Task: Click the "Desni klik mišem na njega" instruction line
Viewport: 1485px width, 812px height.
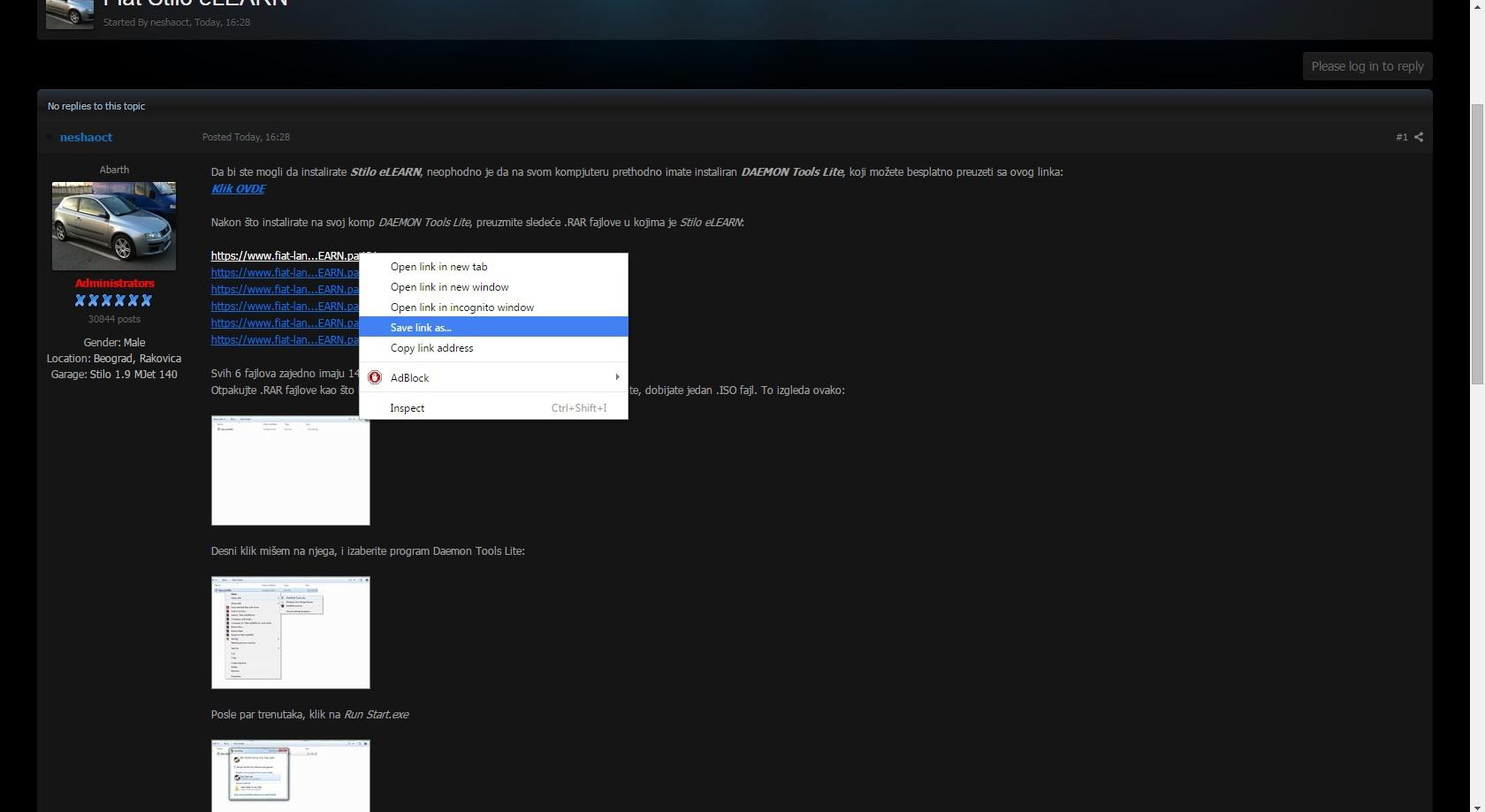Action: [x=368, y=550]
